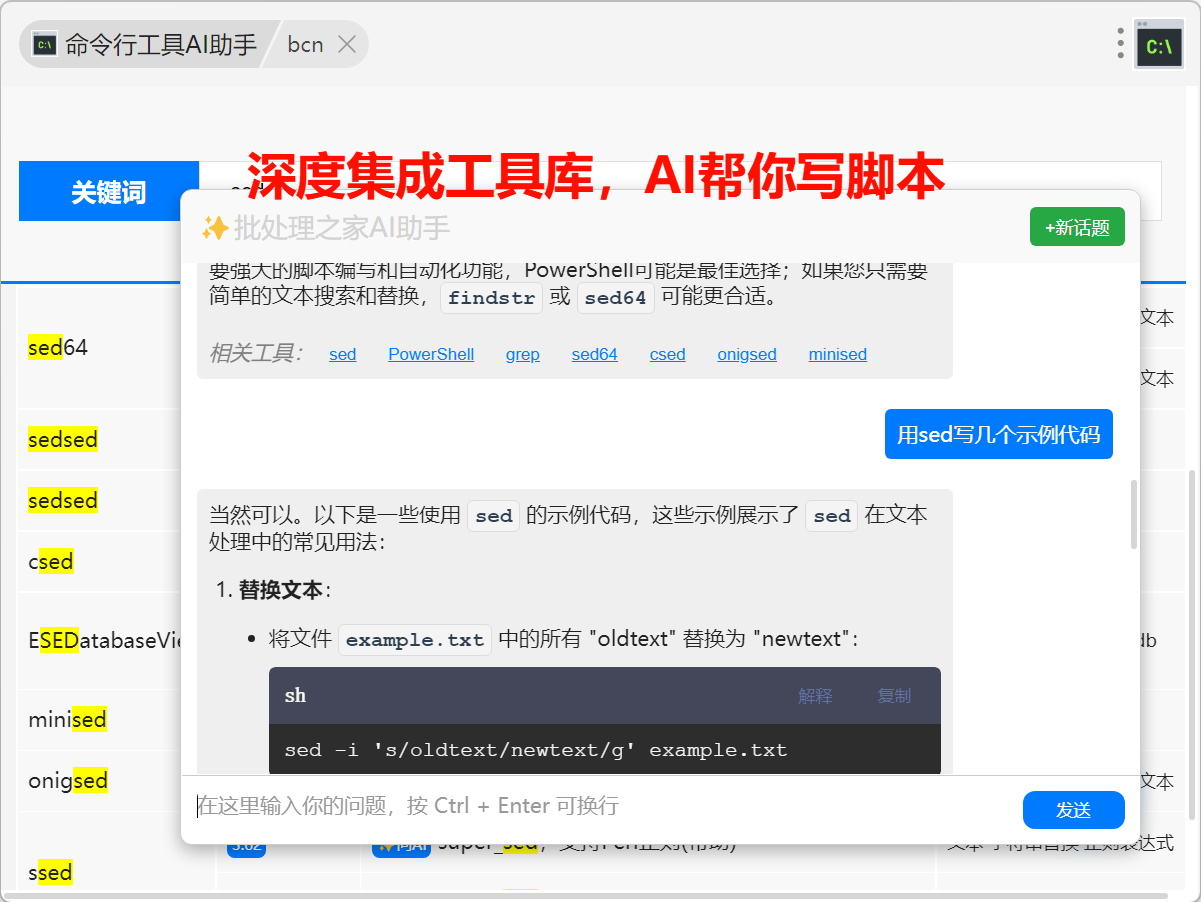Viewport: 1201px width, 902px height.
Task: Click the 发送 send button
Action: (x=1073, y=810)
